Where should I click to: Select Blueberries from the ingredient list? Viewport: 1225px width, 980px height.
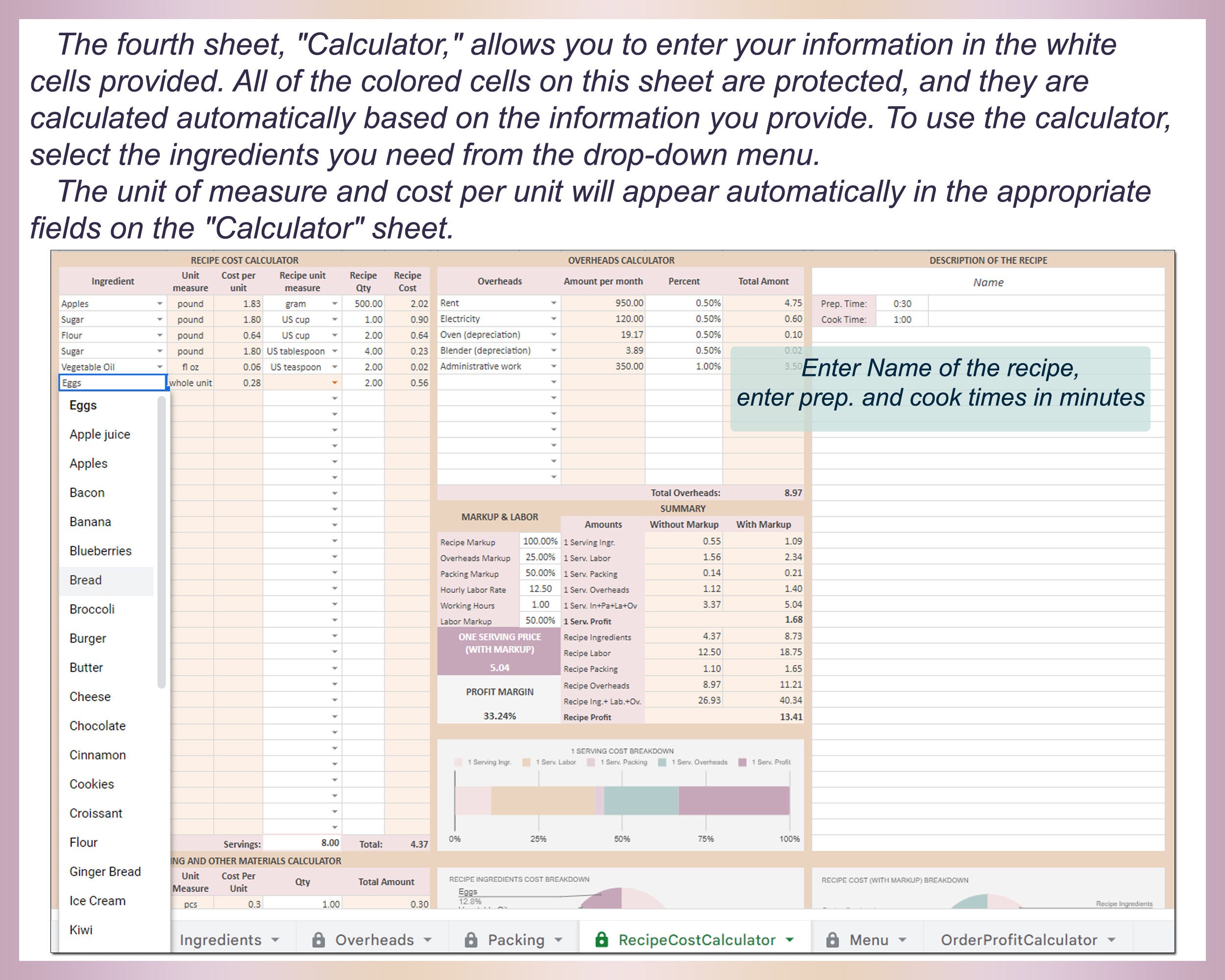(106, 551)
